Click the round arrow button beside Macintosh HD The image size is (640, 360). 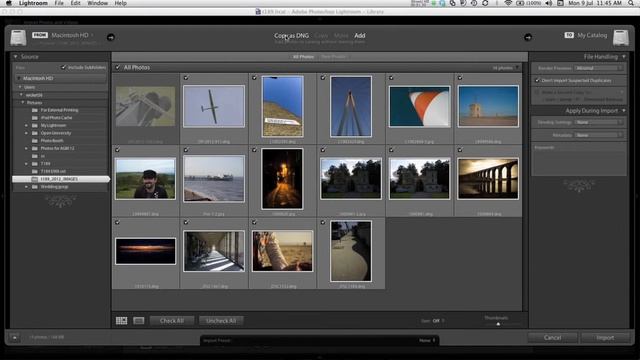pyautogui.click(x=111, y=37)
